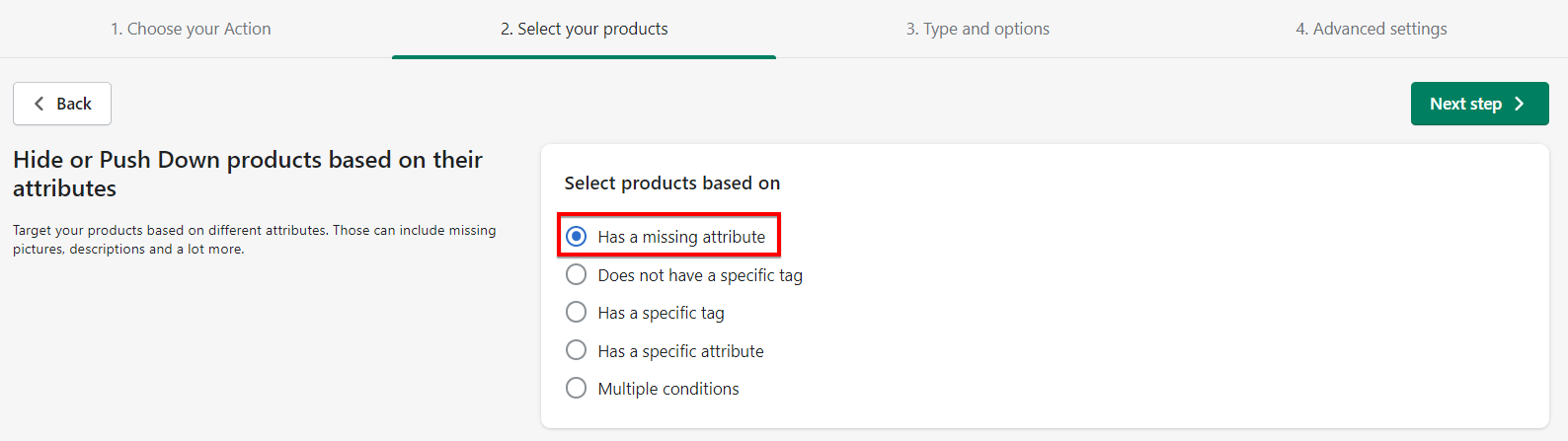Image resolution: width=1568 pixels, height=441 pixels.
Task: Click the left chevron icon in Back button
Action: pos(39,104)
